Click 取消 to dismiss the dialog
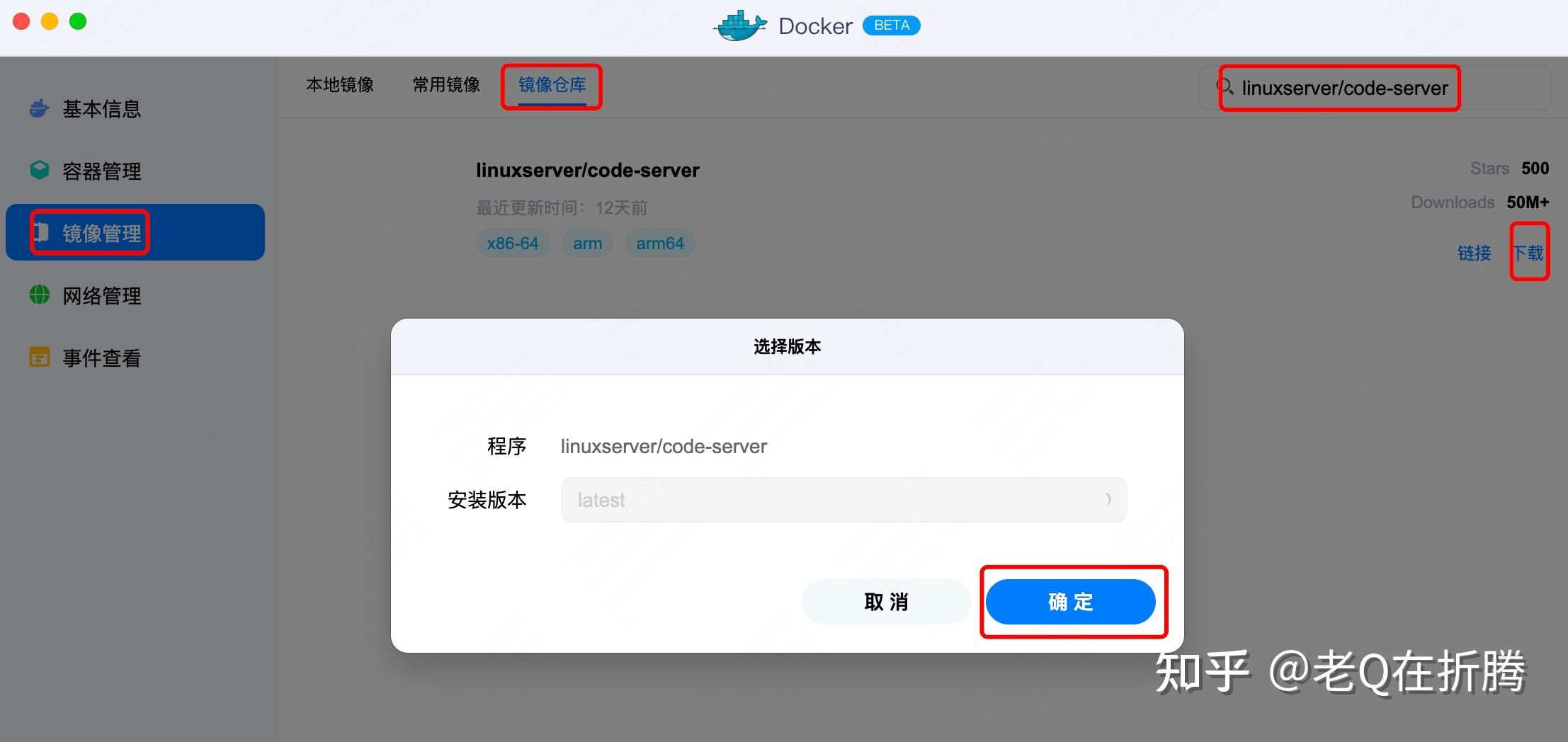1568x742 pixels. pyautogui.click(x=886, y=601)
